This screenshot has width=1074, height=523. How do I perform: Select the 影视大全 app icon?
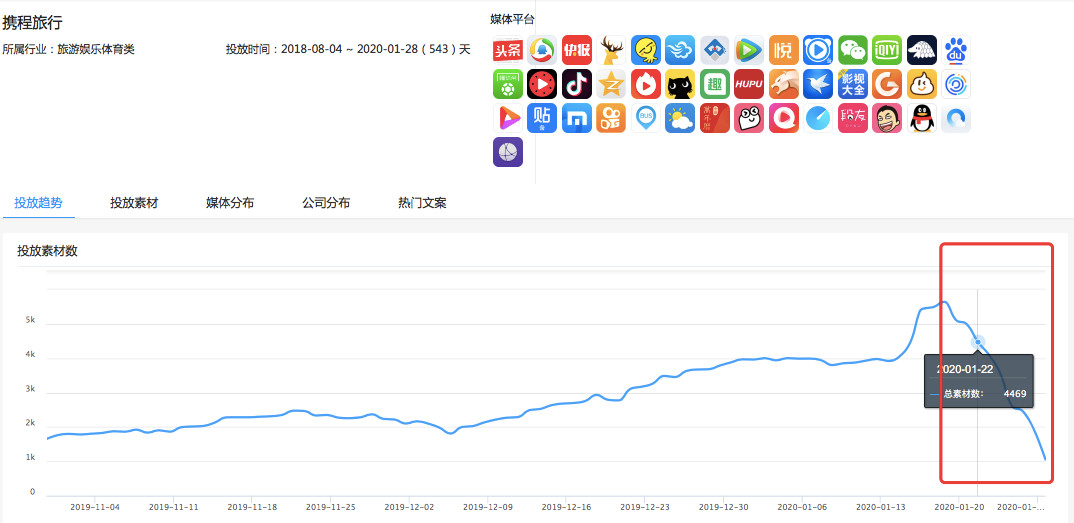click(x=852, y=85)
